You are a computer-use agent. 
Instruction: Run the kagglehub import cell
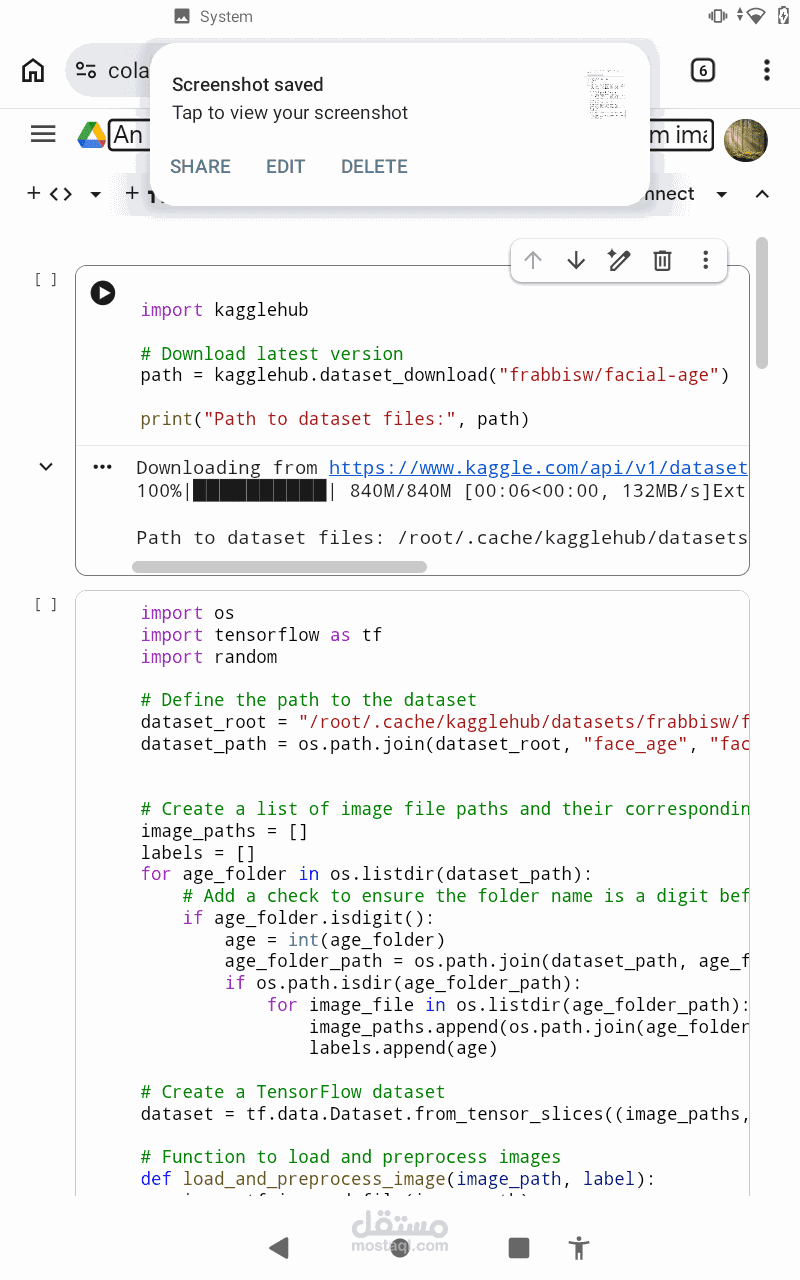tap(103, 293)
